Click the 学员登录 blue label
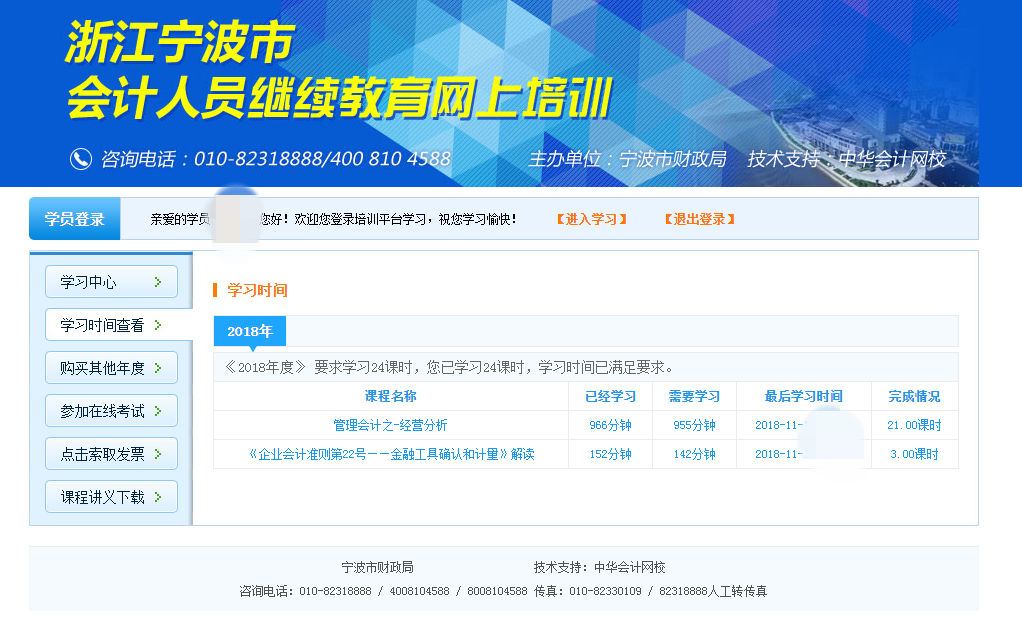 click(x=75, y=219)
